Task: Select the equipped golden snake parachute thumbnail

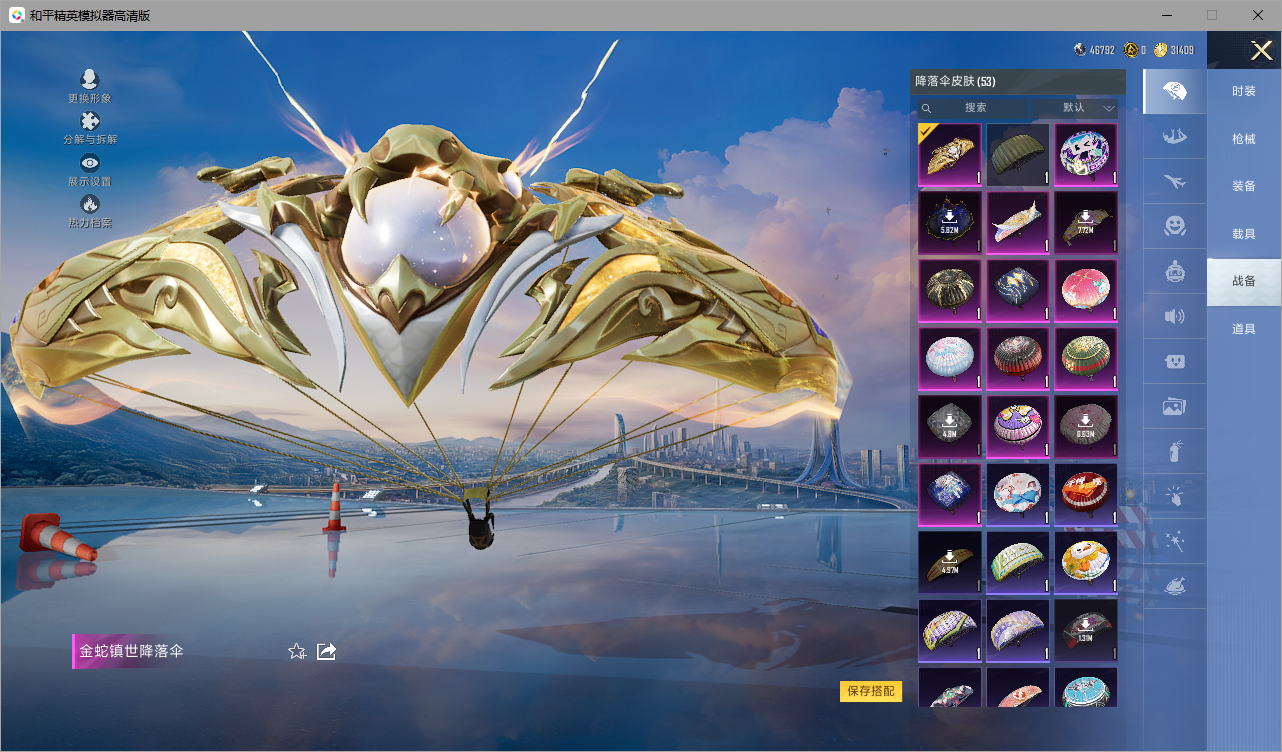Action: pos(950,154)
